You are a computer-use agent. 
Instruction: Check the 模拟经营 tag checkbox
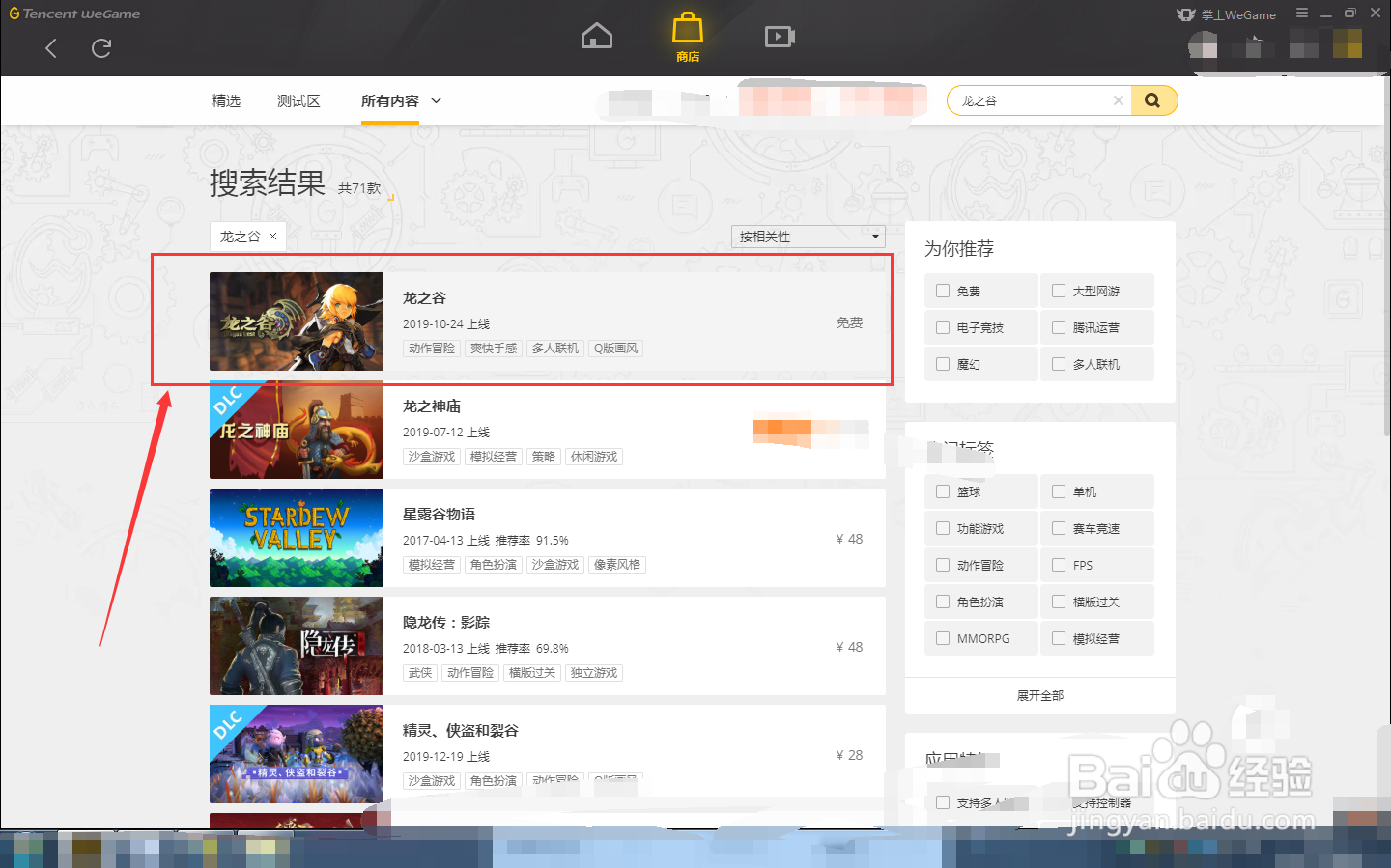click(1059, 638)
